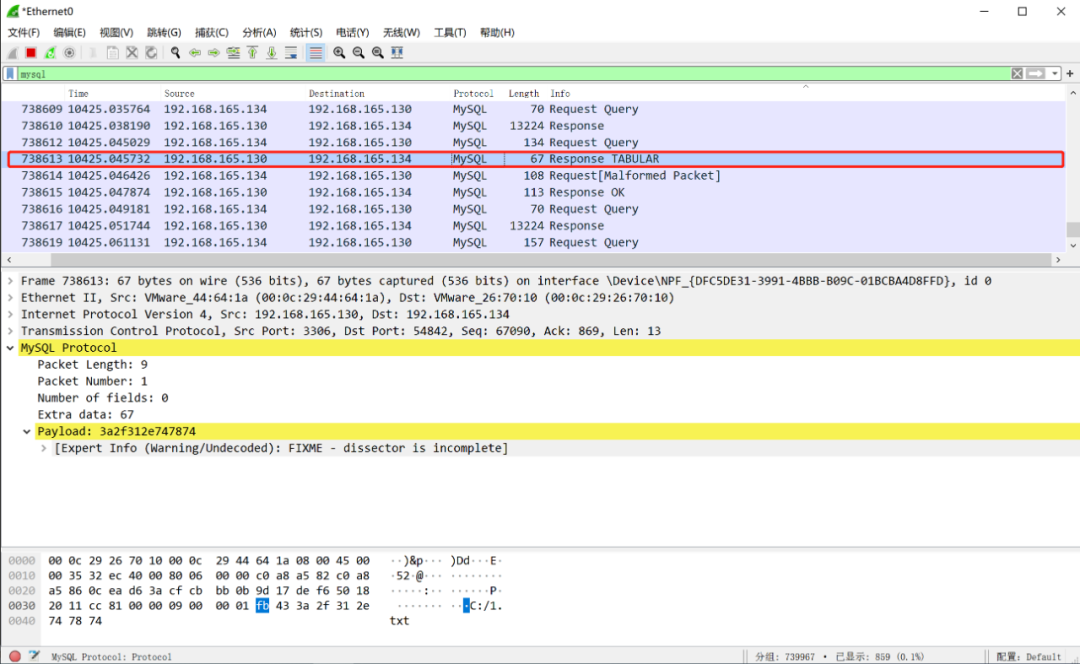
Task: Open the display filter bookmark menu
Action: pyautogui.click(x=10, y=74)
